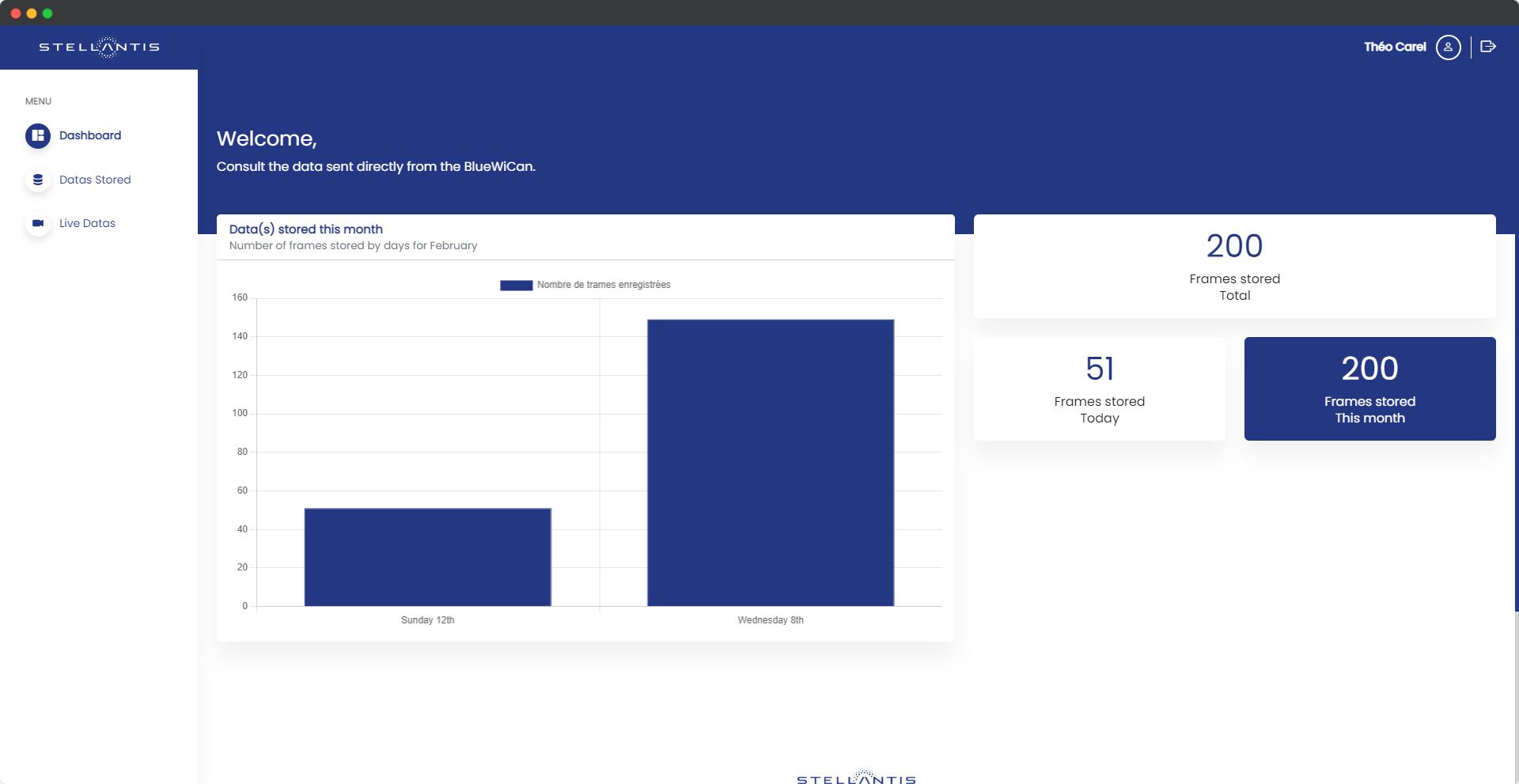The image size is (1519, 784).
Task: Click the Stellantis logo in footer
Action: point(856,778)
